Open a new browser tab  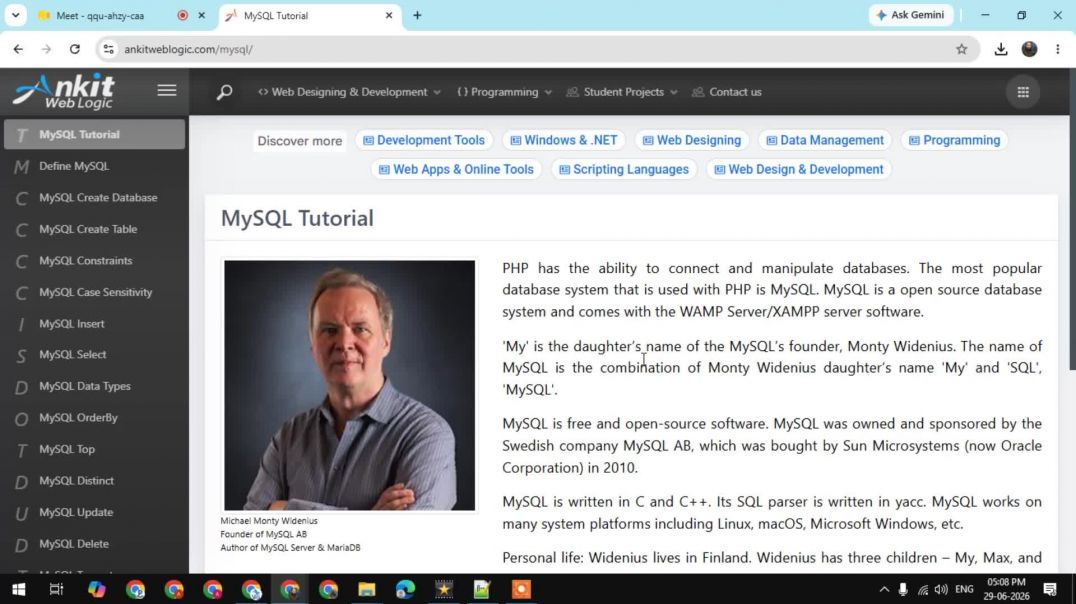tap(417, 15)
